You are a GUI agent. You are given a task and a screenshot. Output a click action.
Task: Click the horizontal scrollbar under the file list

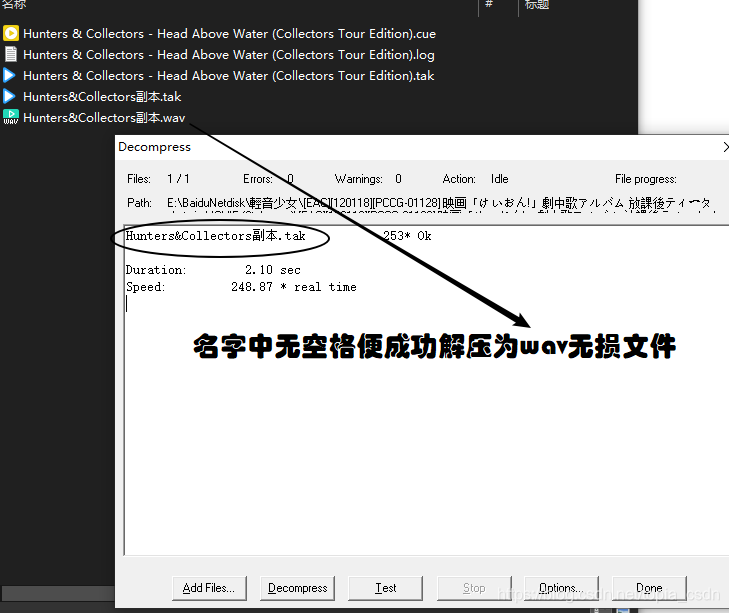(x=58, y=593)
